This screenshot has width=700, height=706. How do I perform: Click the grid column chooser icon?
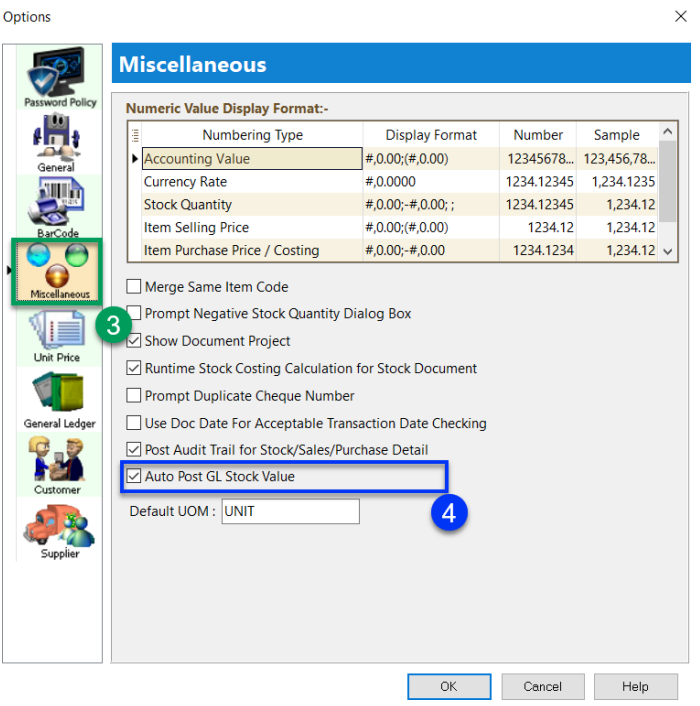pyautogui.click(x=135, y=135)
